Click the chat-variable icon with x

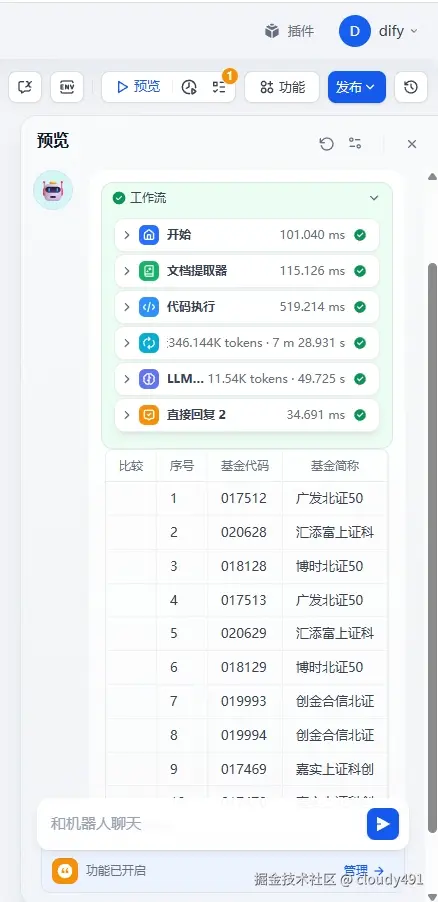click(x=25, y=87)
